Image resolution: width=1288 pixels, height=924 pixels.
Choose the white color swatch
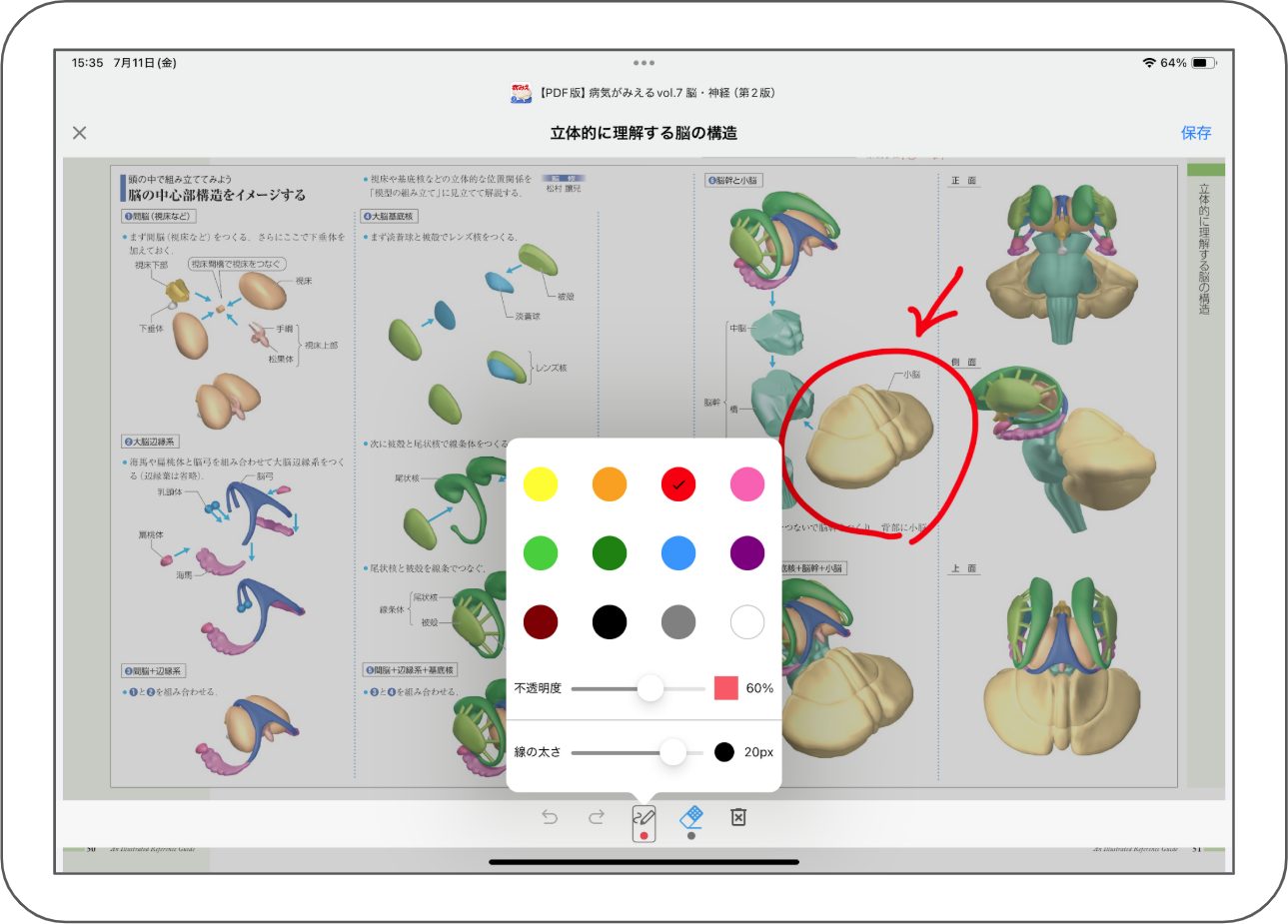point(747,622)
